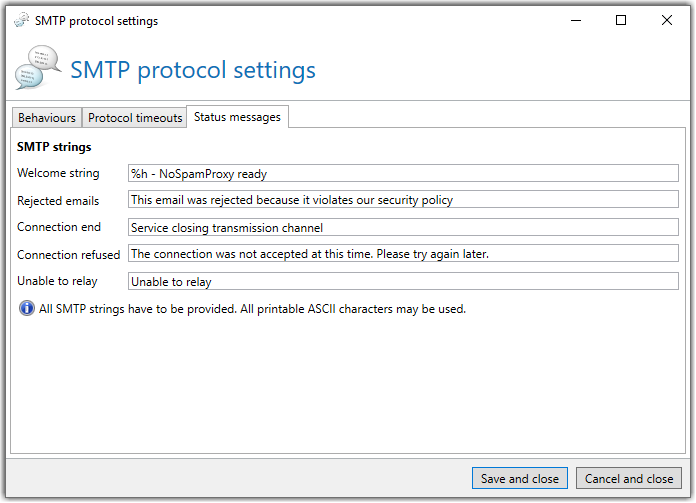
Task: Focus the Welcome string input field
Action: [x=403, y=173]
